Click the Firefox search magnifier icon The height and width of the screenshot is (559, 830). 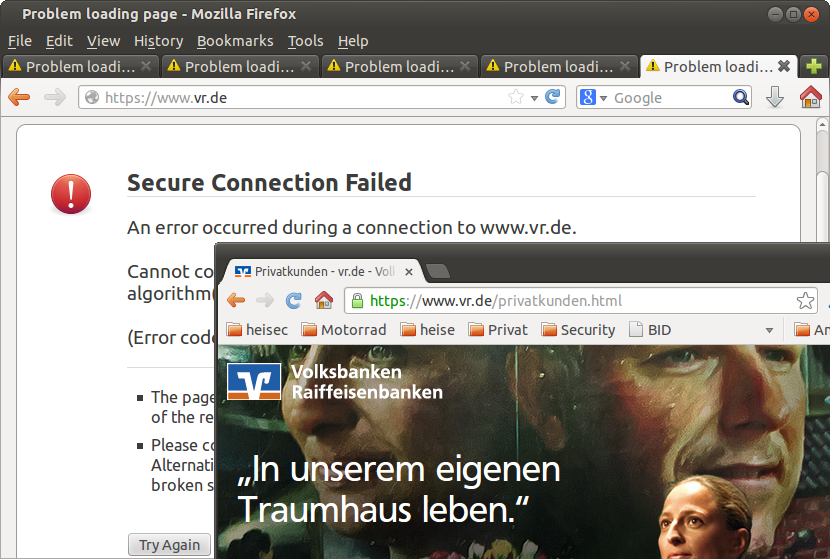click(741, 97)
